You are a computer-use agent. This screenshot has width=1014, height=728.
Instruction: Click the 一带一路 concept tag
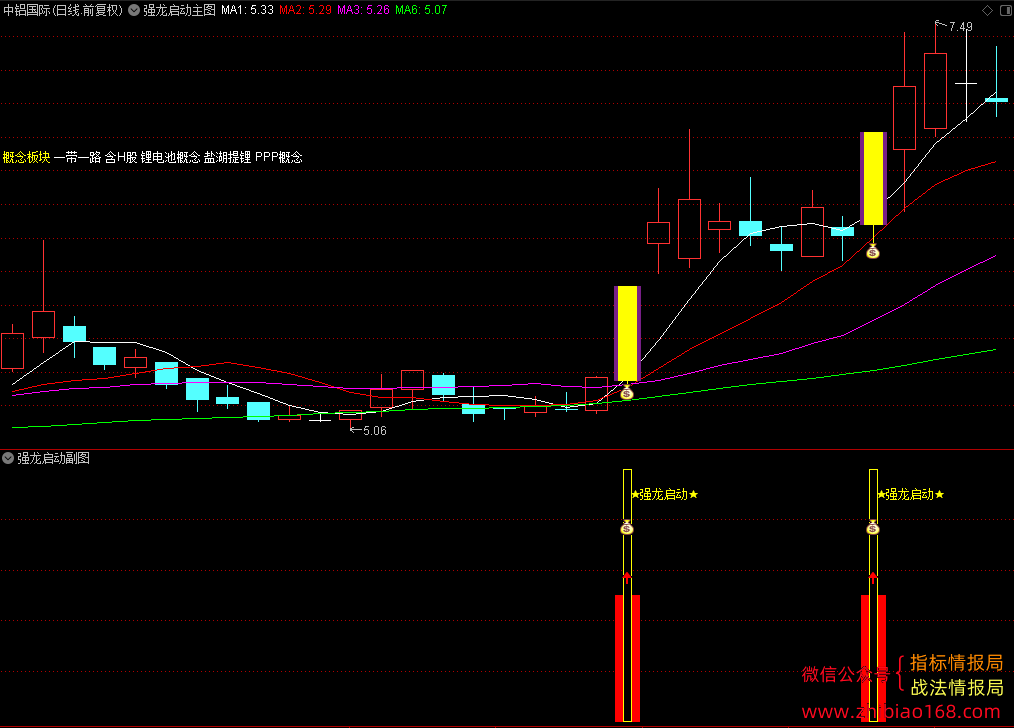[x=78, y=157]
